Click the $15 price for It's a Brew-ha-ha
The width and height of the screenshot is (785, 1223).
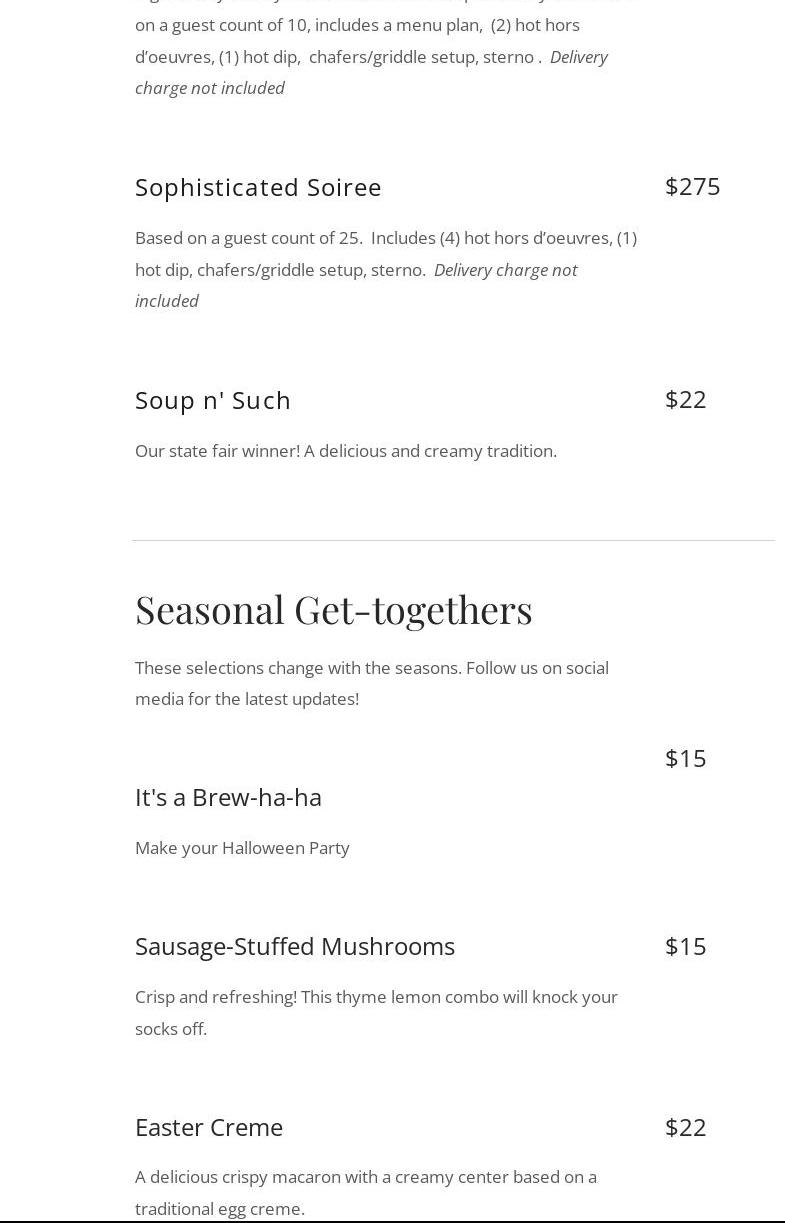(x=685, y=758)
